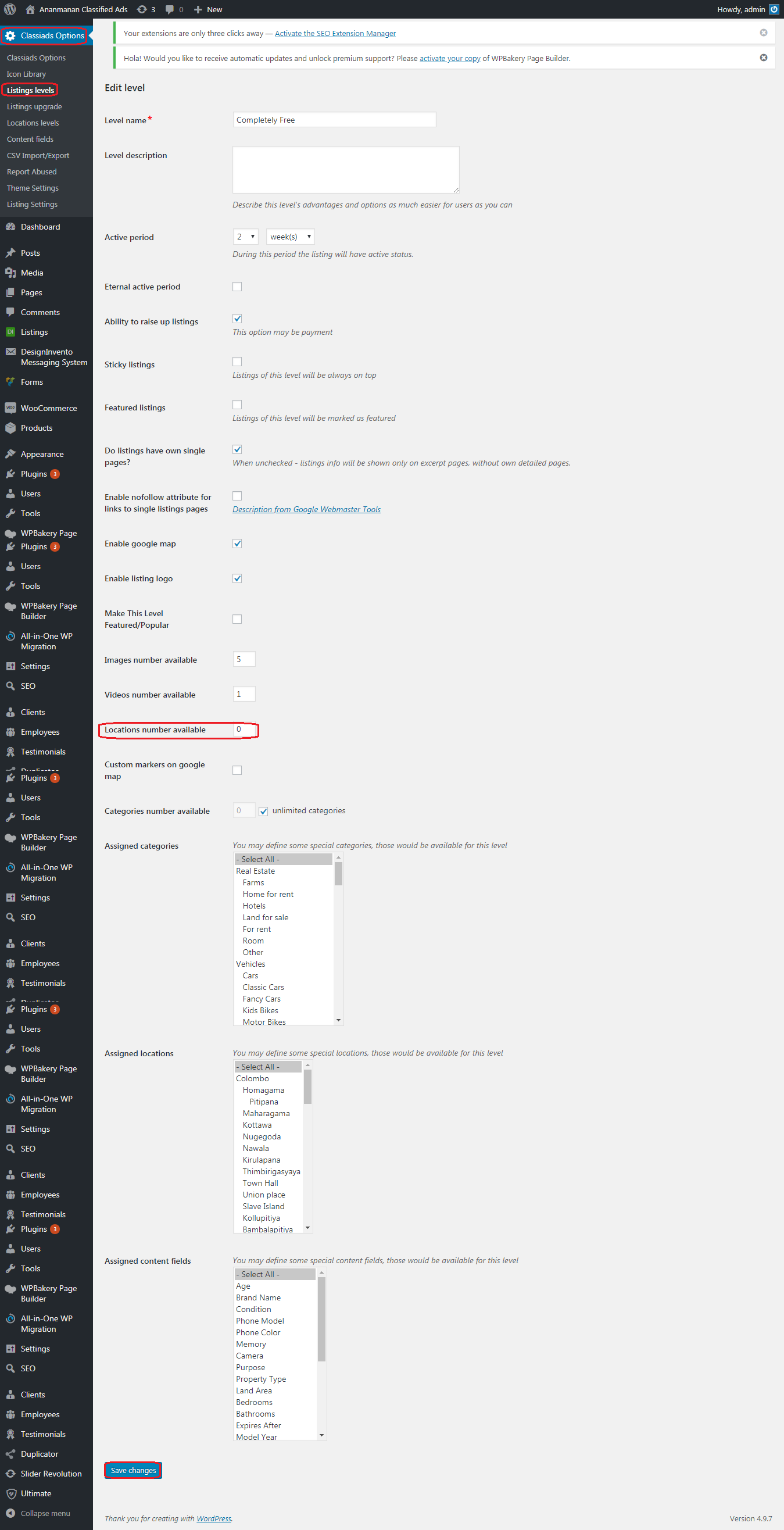Open the Media library icon in sidebar

coord(10,273)
